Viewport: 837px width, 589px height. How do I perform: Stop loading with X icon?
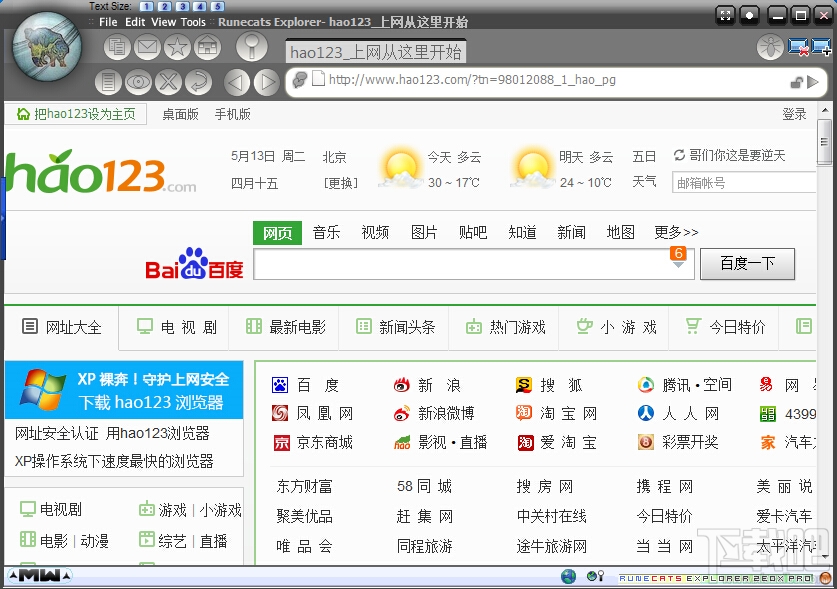click(168, 82)
